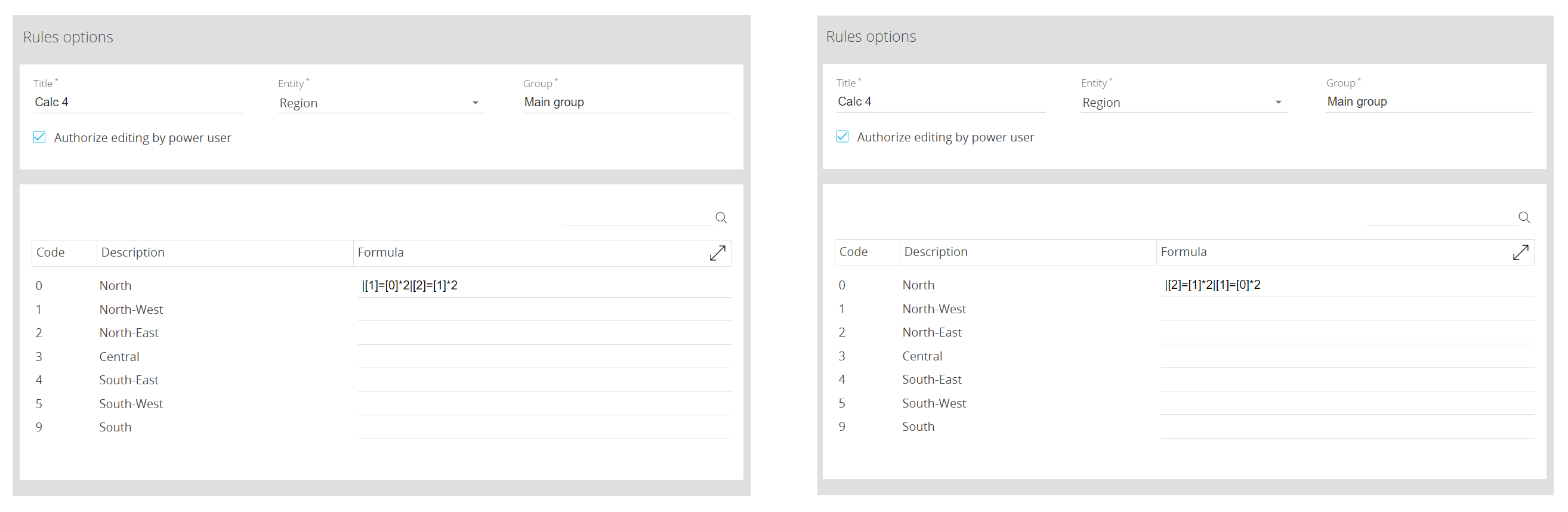Click South formula field in right panel
The width and height of the screenshot is (1568, 512).
pos(1347,427)
